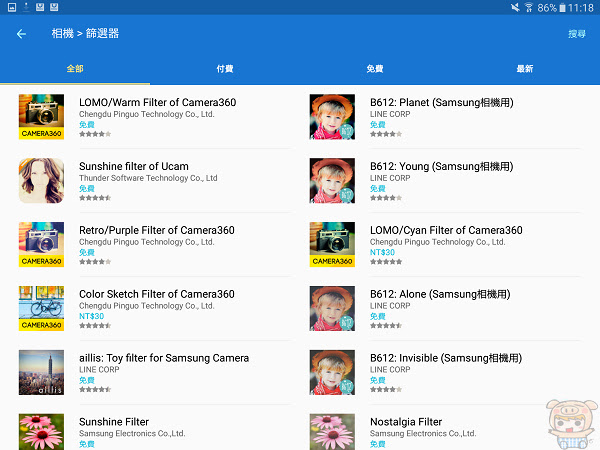The width and height of the screenshot is (600, 450).
Task: Tap the battery 86% indicator
Action: (551, 8)
